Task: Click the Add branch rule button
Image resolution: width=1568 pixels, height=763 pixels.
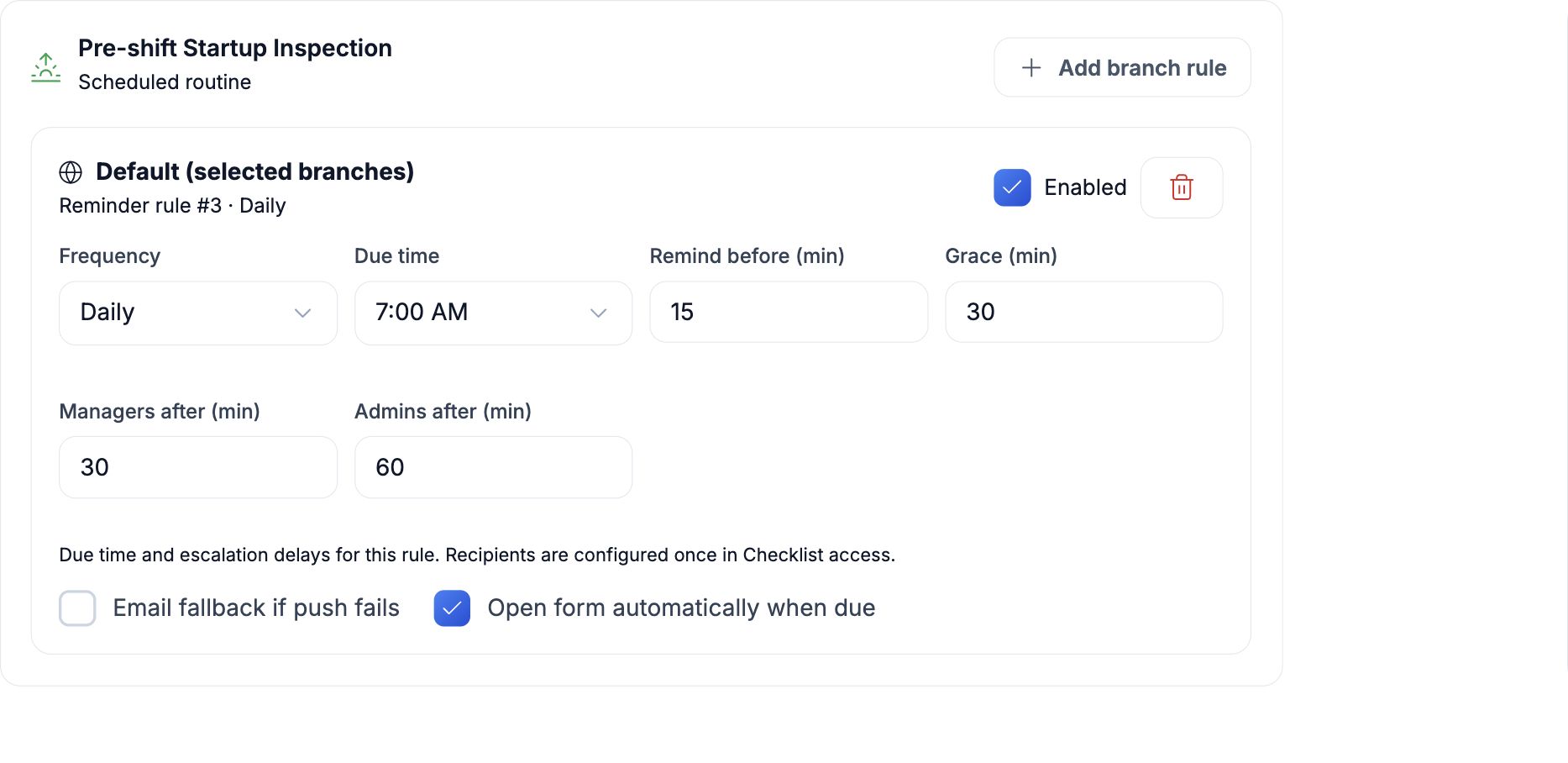Action: pyautogui.click(x=1122, y=67)
